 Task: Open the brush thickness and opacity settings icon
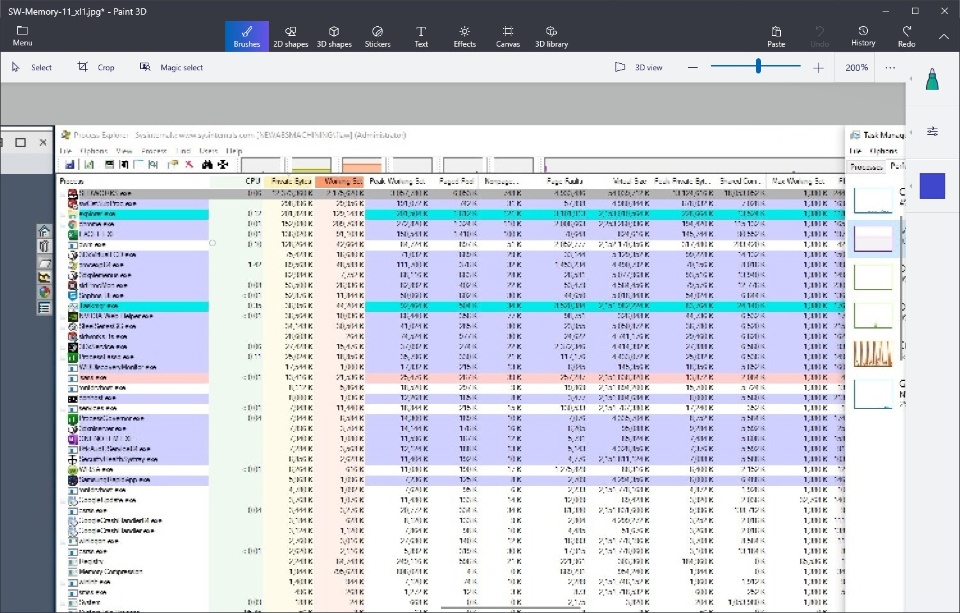pyautogui.click(x=932, y=131)
